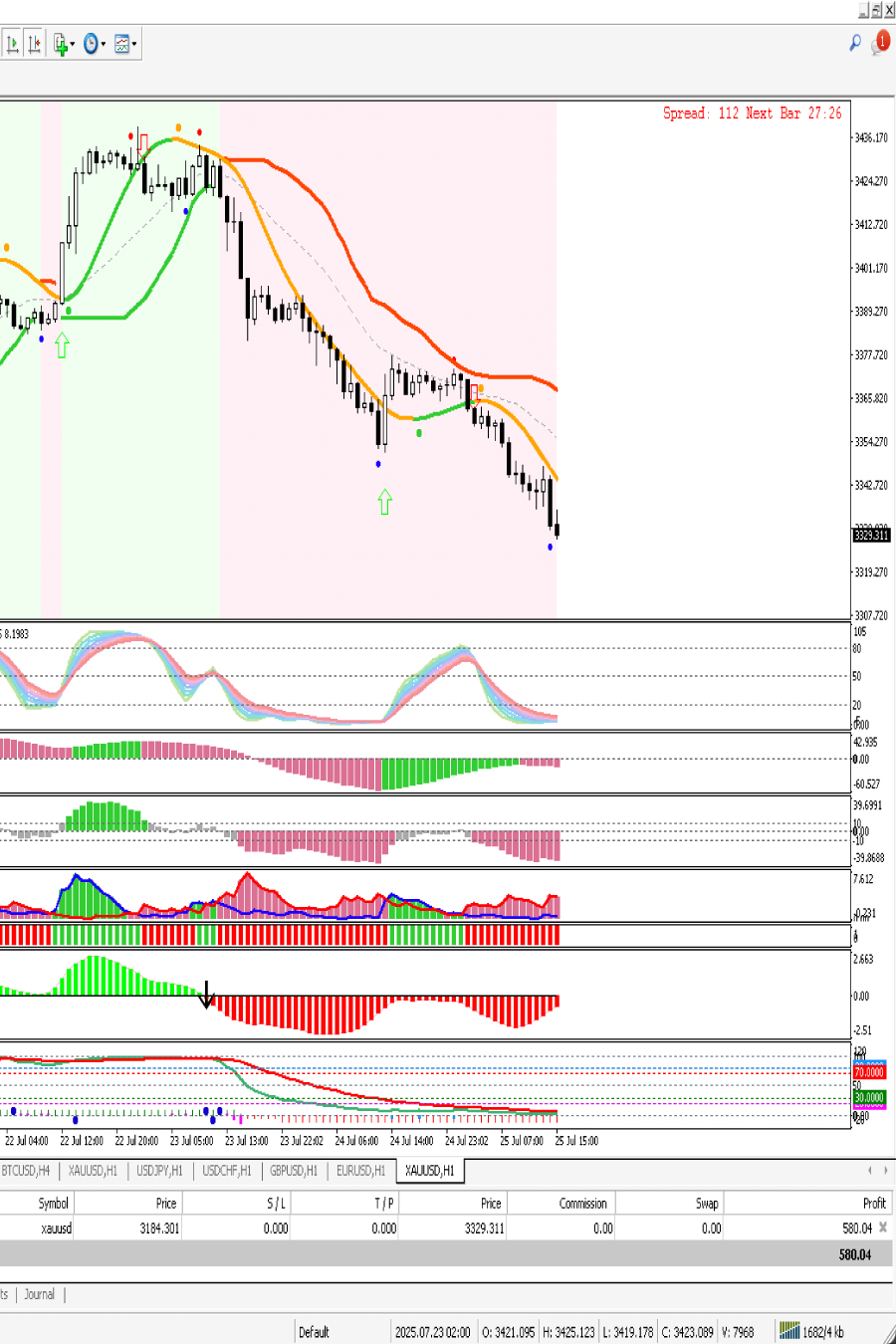Click the connection status bars icon
Viewport: 896px width, 1344px height.
(x=789, y=1331)
